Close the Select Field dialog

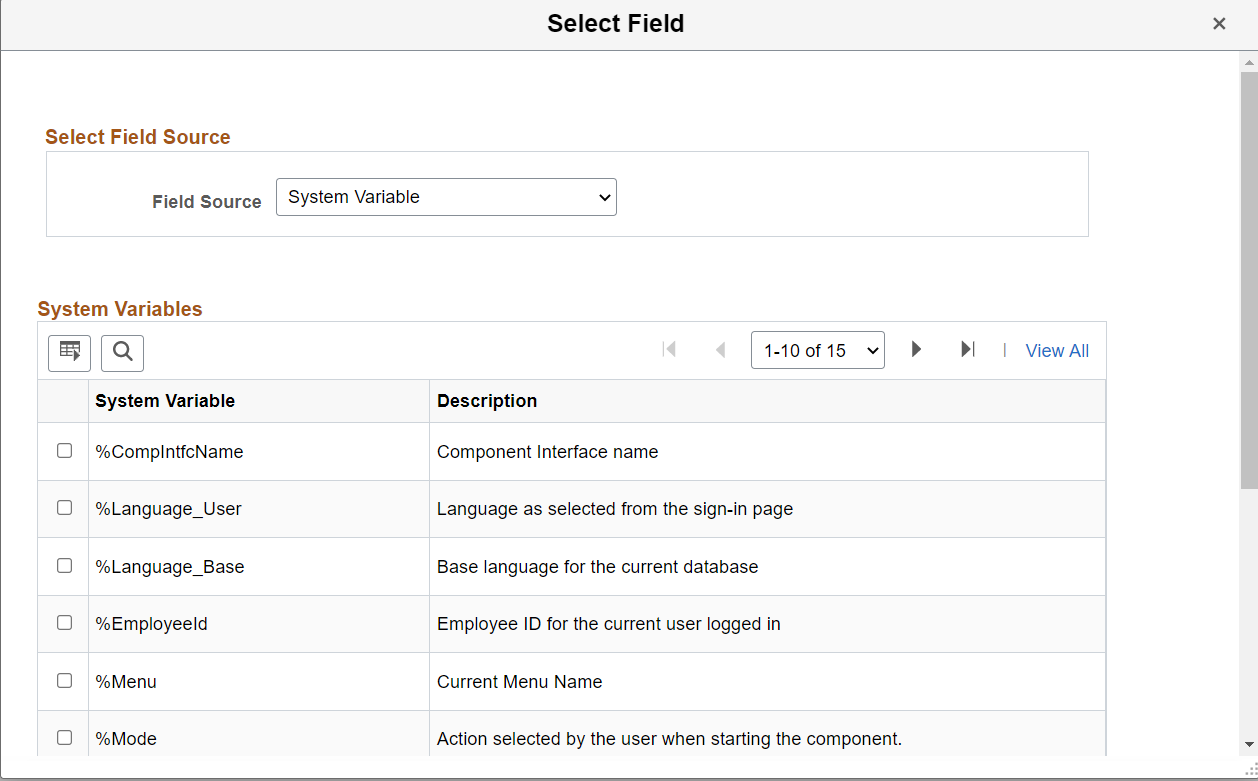[1219, 24]
